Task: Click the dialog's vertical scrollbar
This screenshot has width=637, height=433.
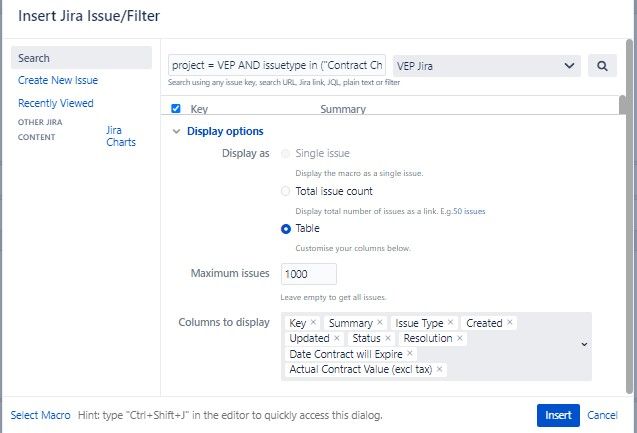Action: [629, 216]
